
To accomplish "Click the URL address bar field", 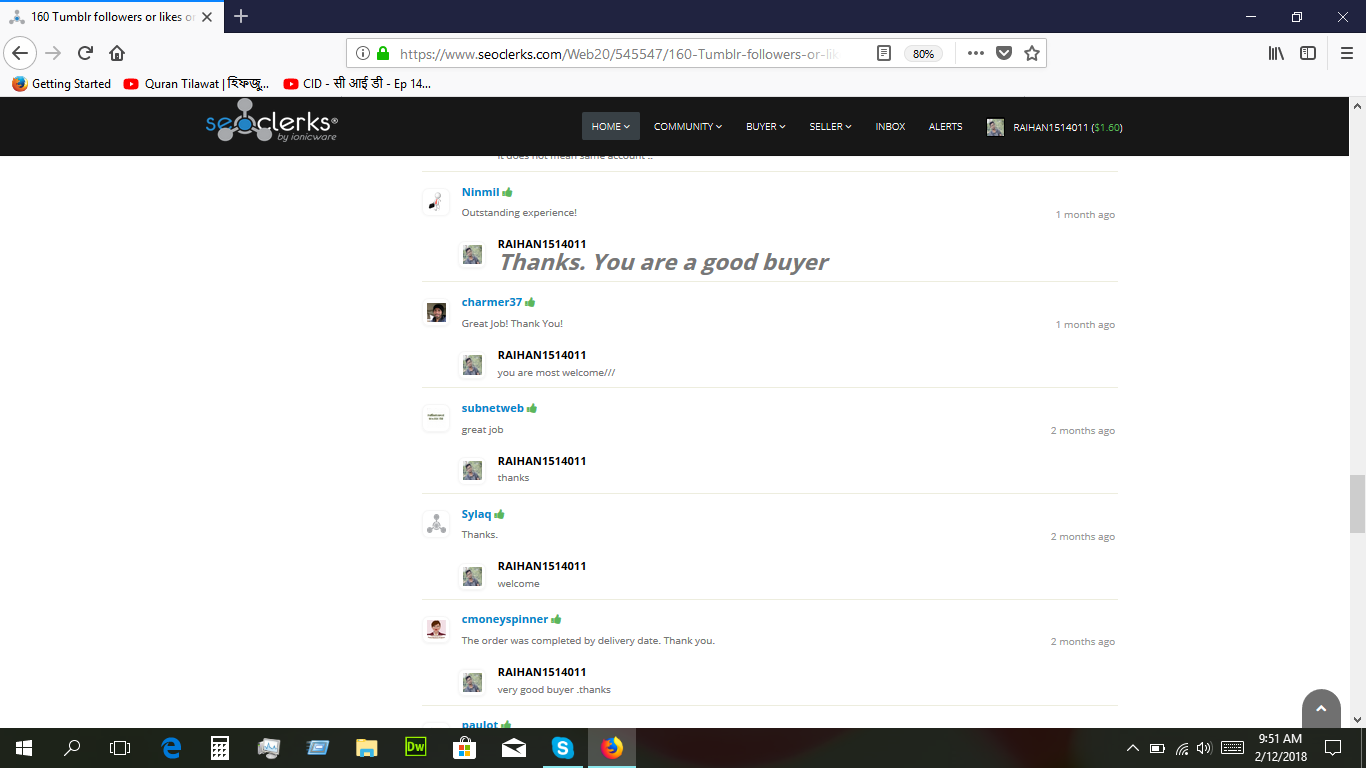I will click(620, 54).
